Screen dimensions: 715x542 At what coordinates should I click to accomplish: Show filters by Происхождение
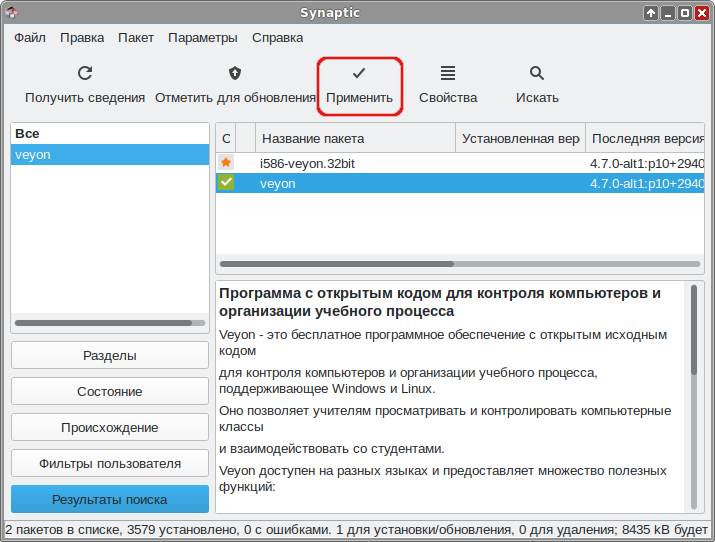pyautogui.click(x=110, y=427)
